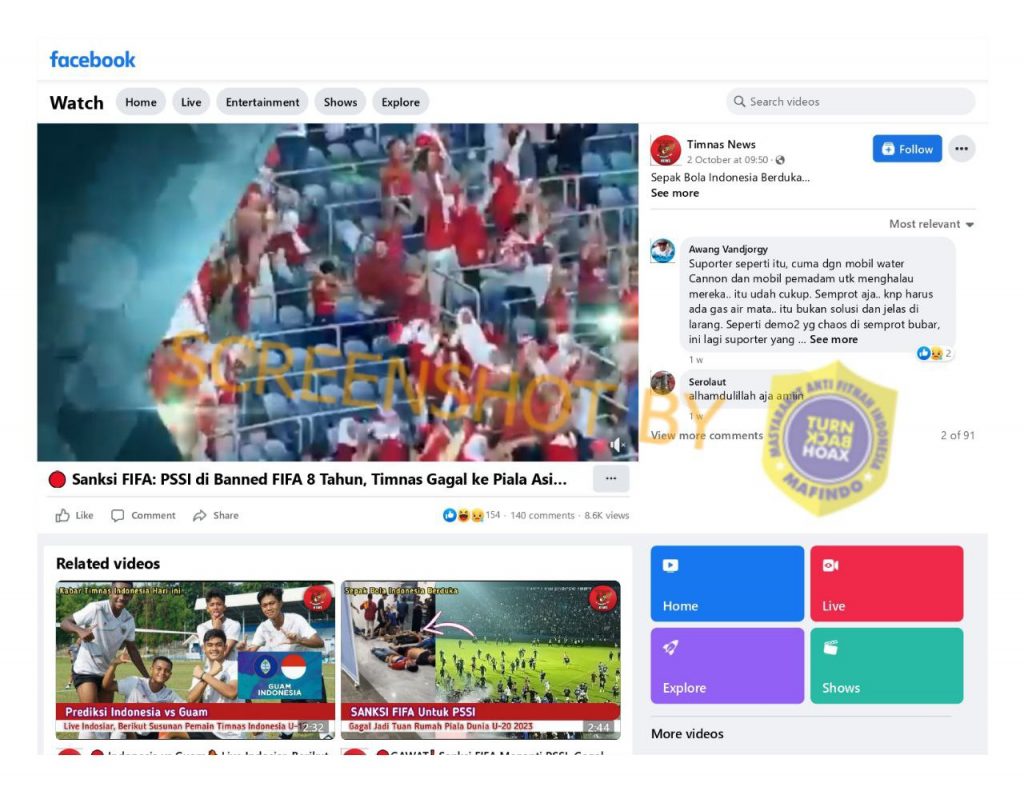1024x791 pixels.
Task: Click View more comments
Action: click(x=707, y=436)
